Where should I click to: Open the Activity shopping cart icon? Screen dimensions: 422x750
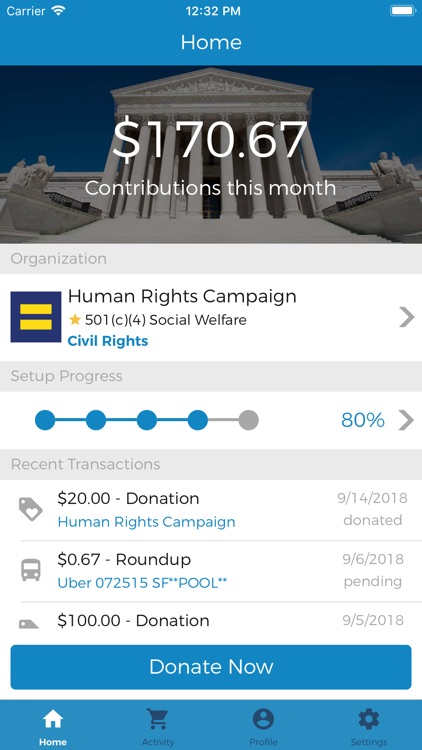pos(158,719)
